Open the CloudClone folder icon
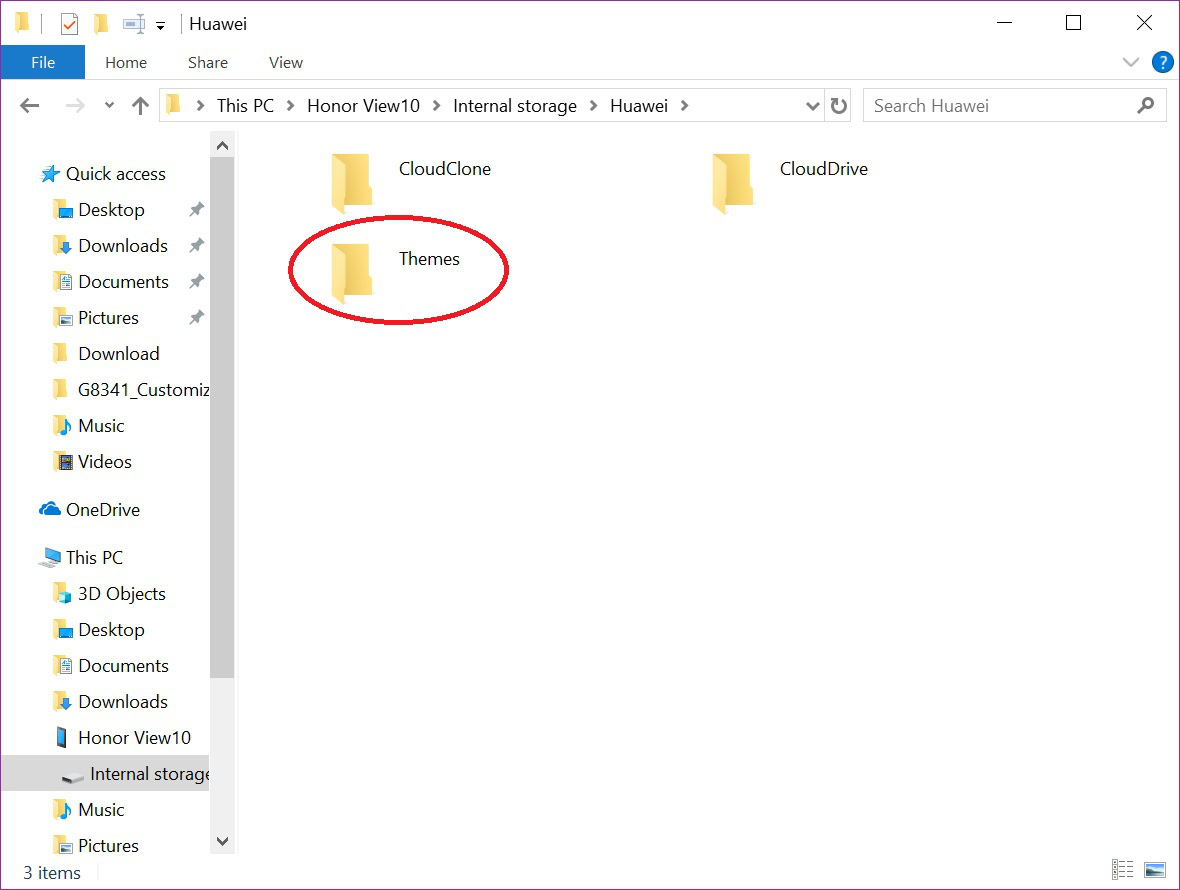This screenshot has height=890, width=1180. click(x=351, y=183)
